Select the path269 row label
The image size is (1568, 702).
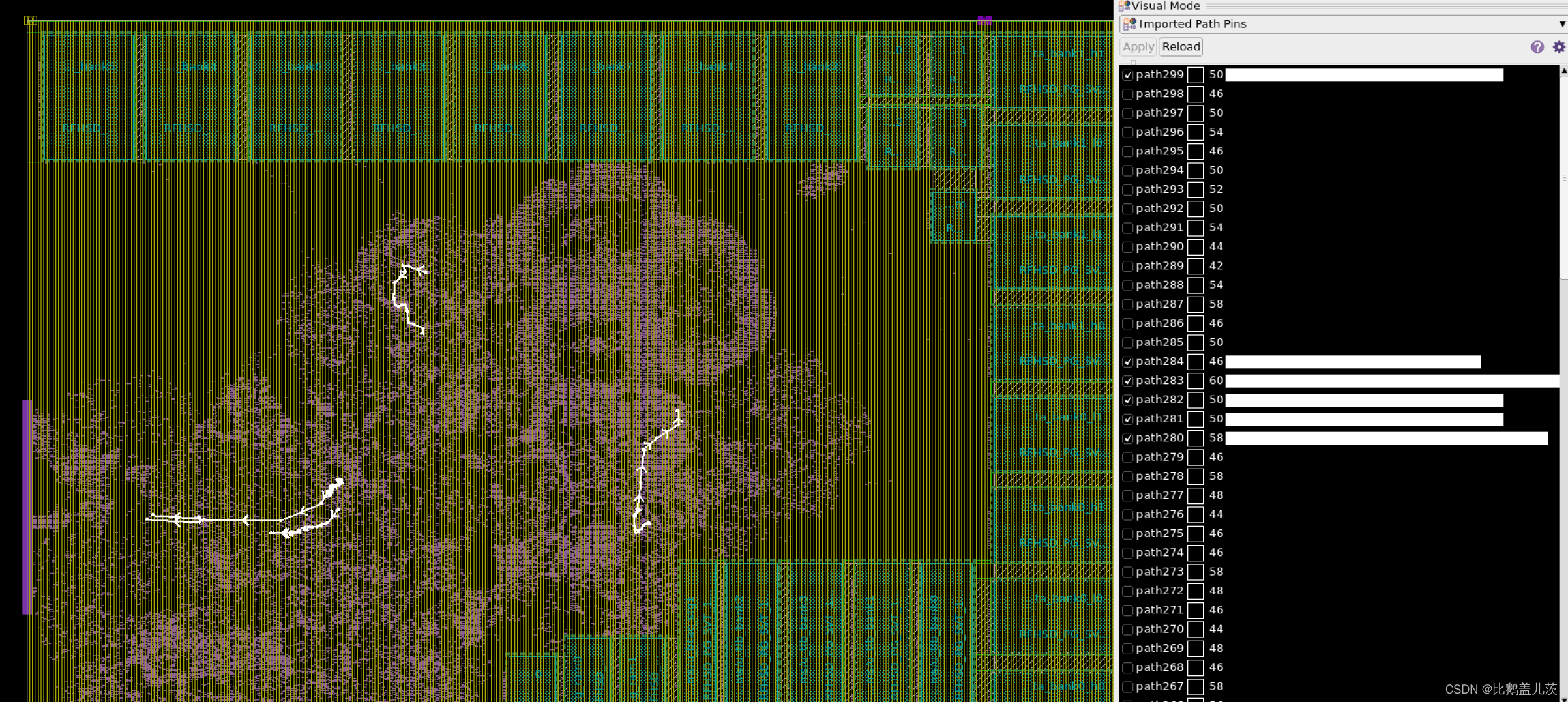pyautogui.click(x=1159, y=649)
